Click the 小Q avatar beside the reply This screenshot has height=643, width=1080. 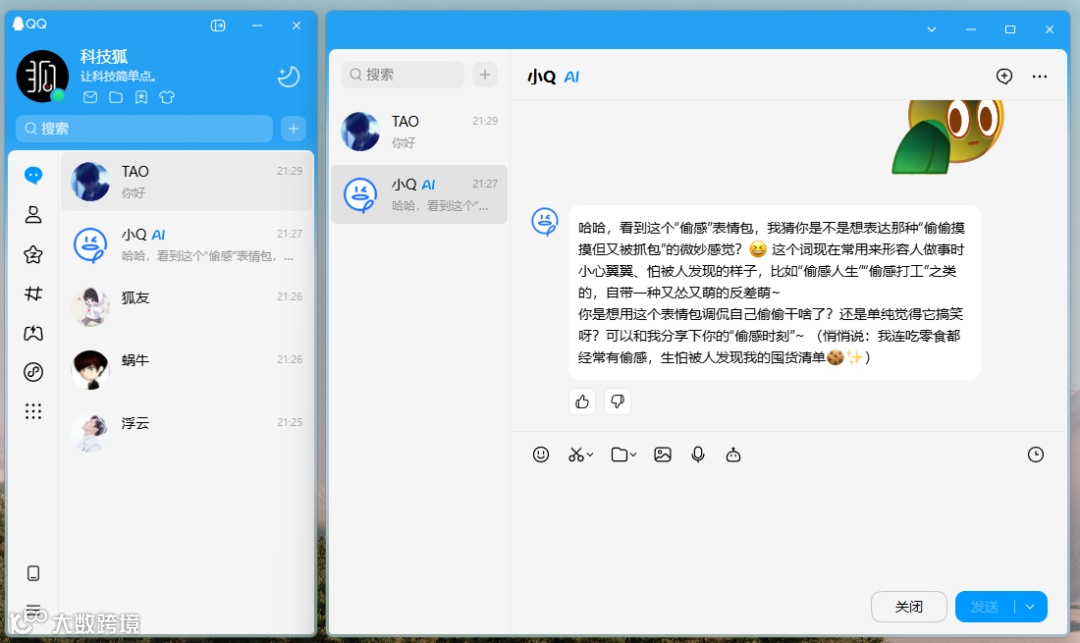pyautogui.click(x=544, y=222)
